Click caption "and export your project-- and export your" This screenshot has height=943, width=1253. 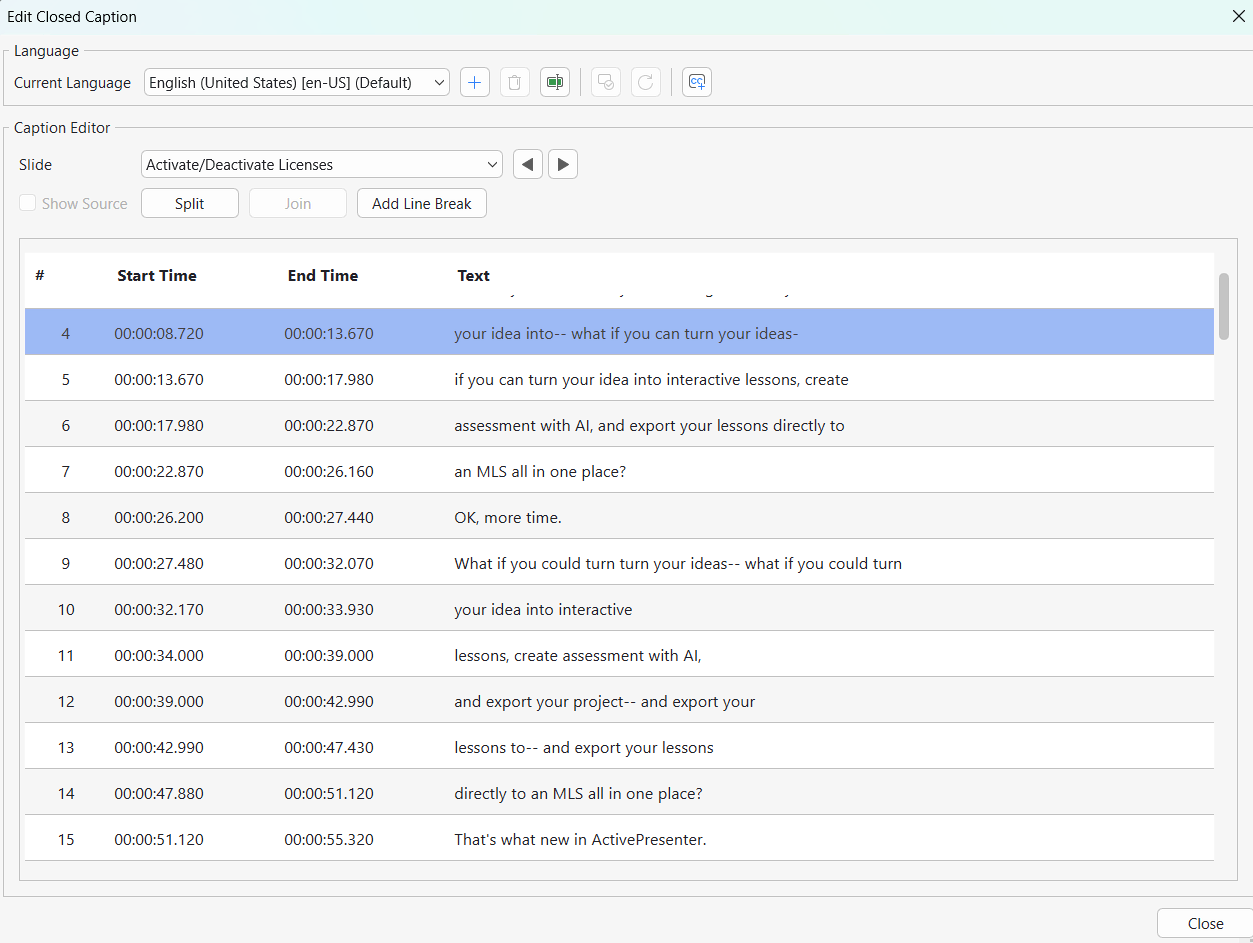pos(605,702)
